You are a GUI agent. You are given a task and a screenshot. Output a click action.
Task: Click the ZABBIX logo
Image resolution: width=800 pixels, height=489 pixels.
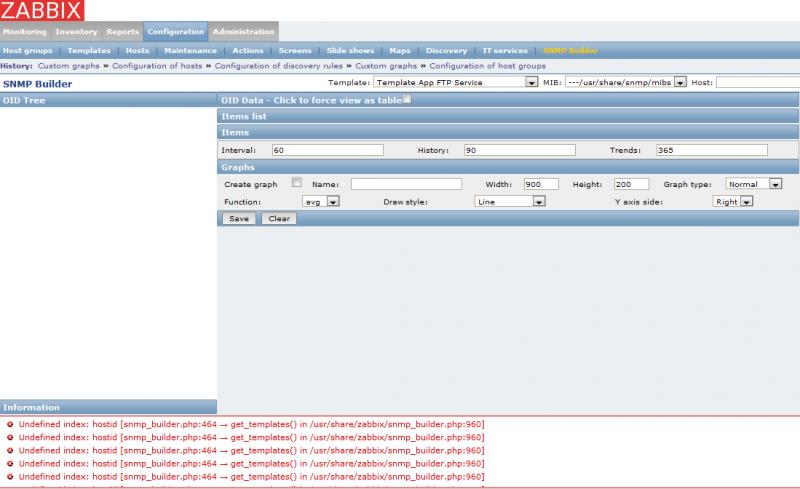(42, 10)
